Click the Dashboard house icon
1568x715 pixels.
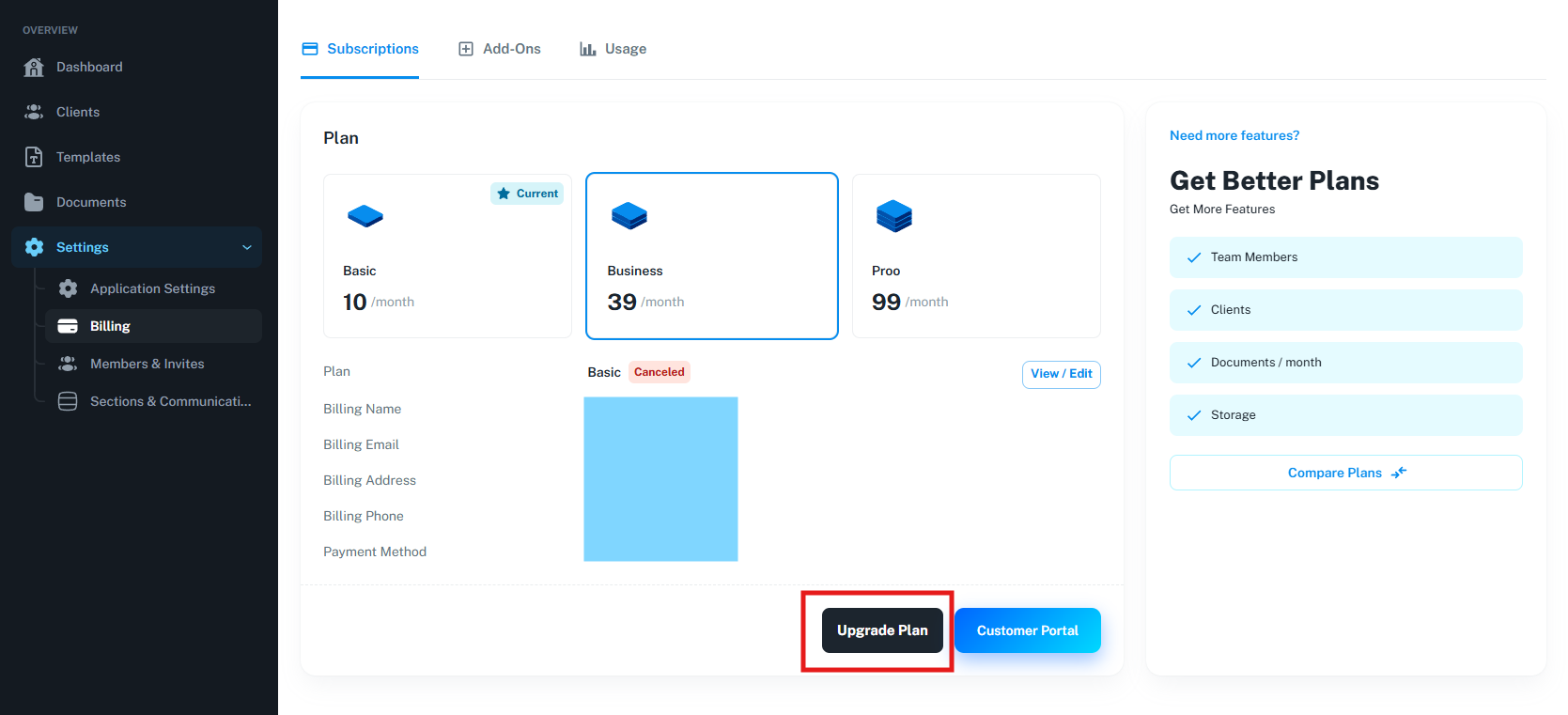pos(34,67)
